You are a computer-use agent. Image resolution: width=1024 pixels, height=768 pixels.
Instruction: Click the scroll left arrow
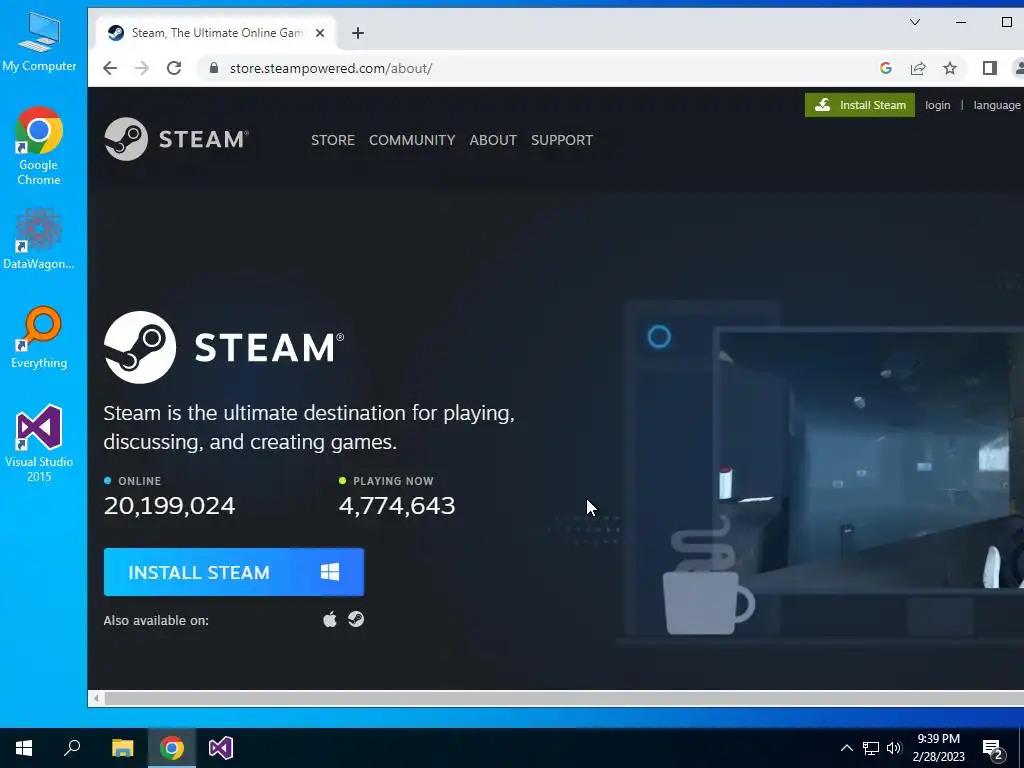click(x=96, y=698)
